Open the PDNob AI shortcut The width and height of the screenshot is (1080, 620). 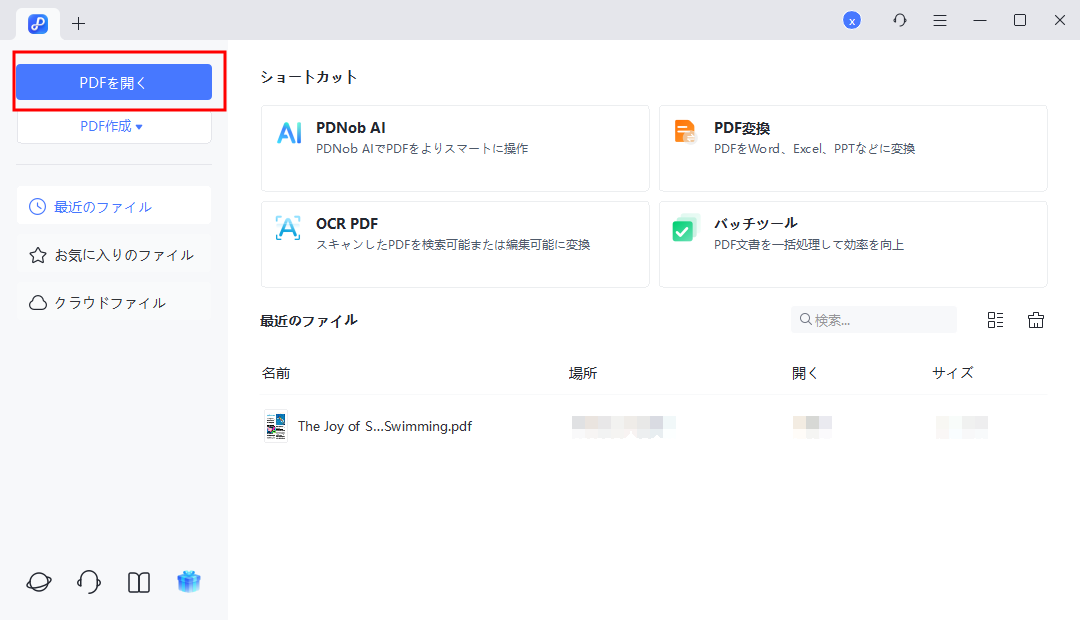pyautogui.click(x=455, y=148)
